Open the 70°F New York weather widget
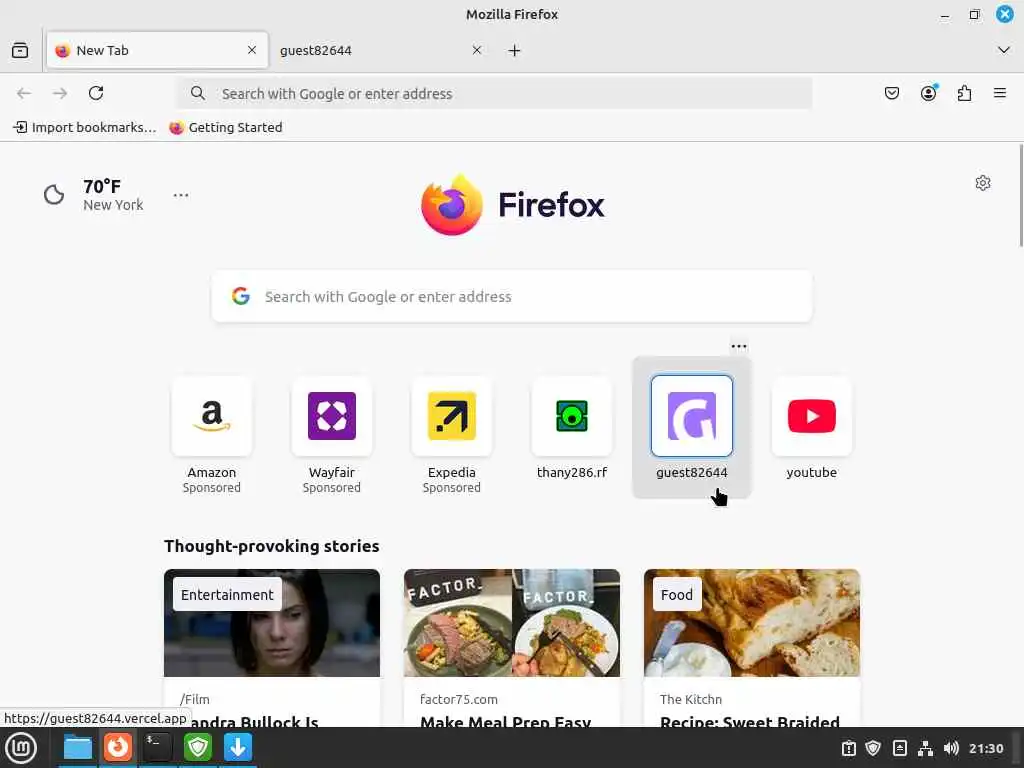Screen dimensions: 1024x768 [93, 195]
